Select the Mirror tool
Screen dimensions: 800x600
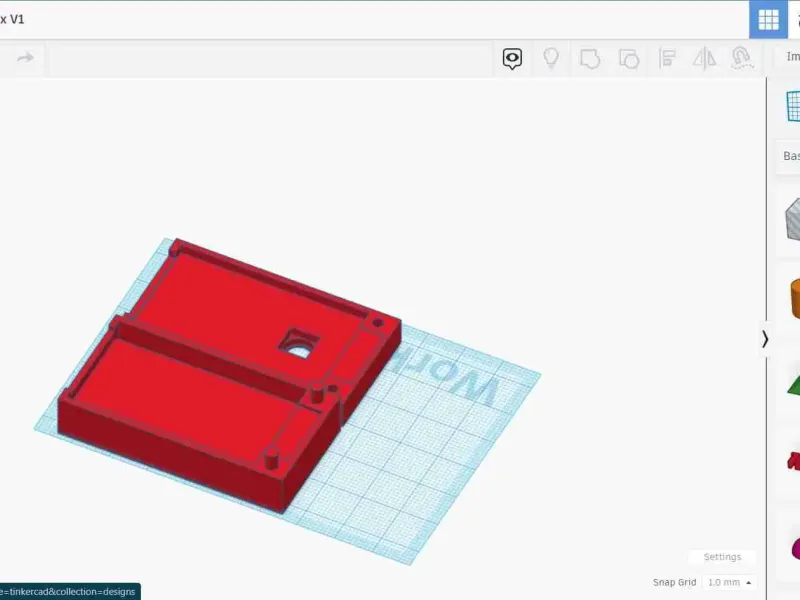pos(704,58)
